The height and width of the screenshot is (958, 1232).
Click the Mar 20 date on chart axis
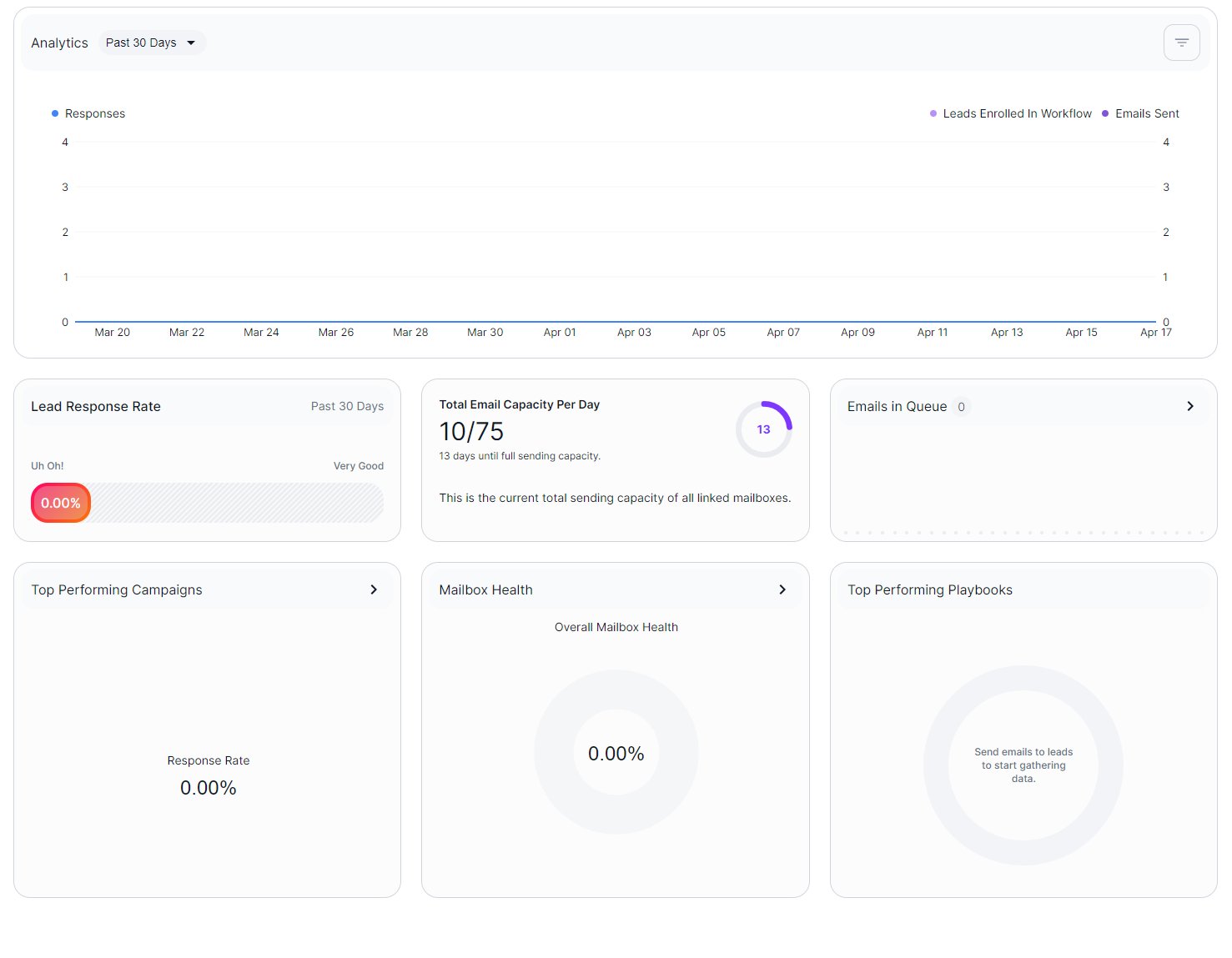click(x=113, y=332)
